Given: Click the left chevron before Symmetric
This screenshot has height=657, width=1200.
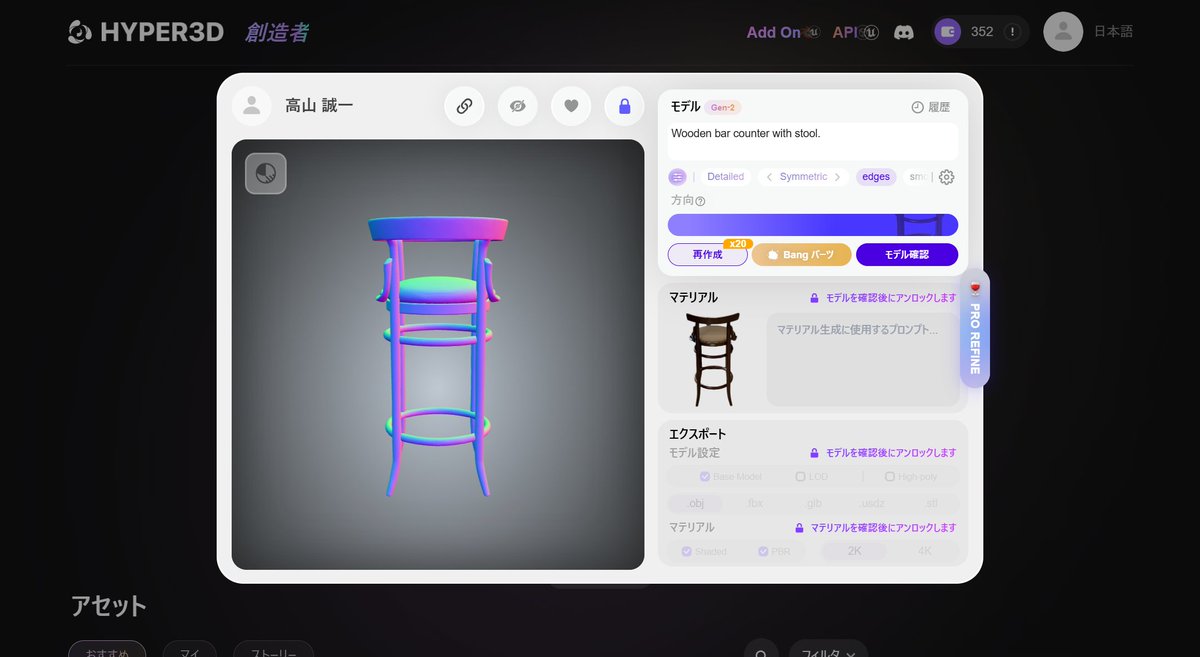Looking at the screenshot, I should coord(768,176).
